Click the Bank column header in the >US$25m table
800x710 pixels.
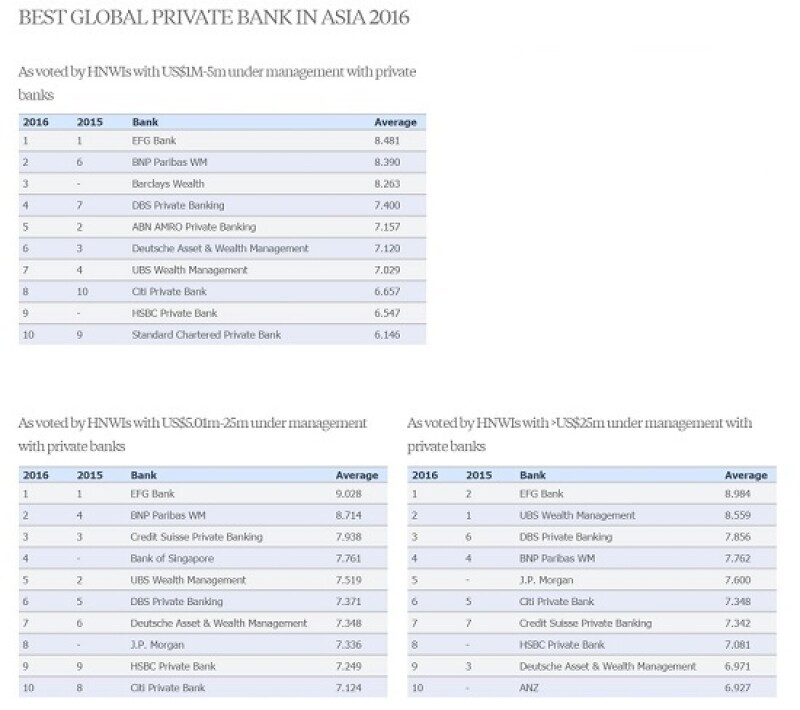pyautogui.click(x=533, y=475)
